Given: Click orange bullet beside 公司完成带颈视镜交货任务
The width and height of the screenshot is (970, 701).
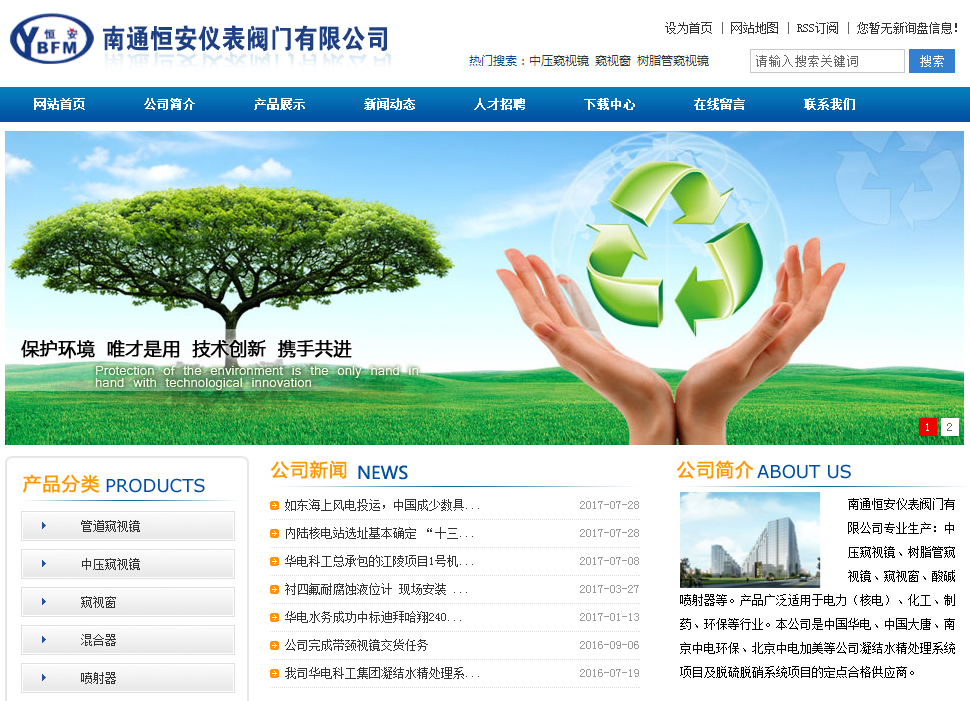Looking at the screenshot, I should (275, 646).
